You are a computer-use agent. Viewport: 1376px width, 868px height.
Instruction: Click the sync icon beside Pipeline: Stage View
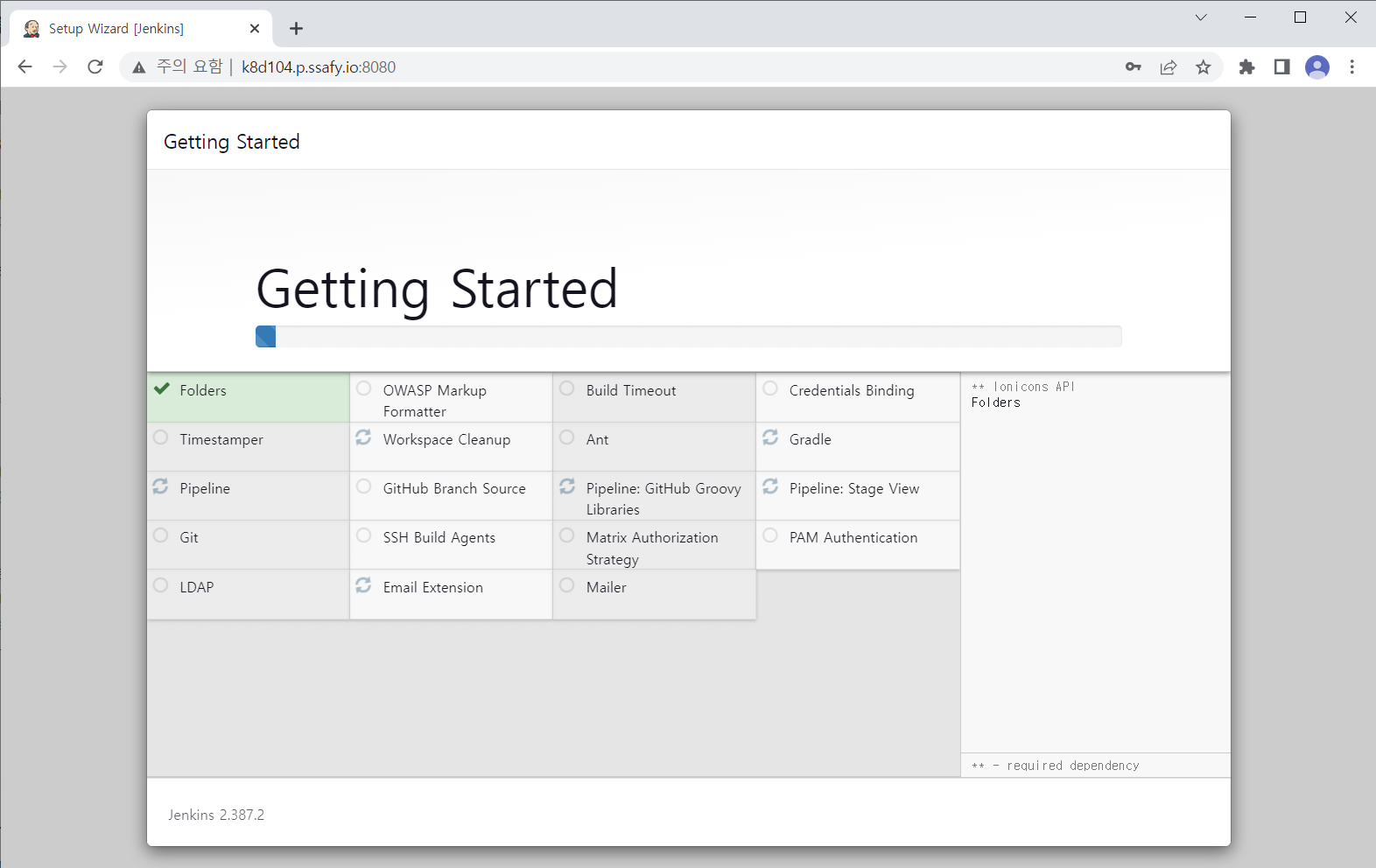point(770,486)
